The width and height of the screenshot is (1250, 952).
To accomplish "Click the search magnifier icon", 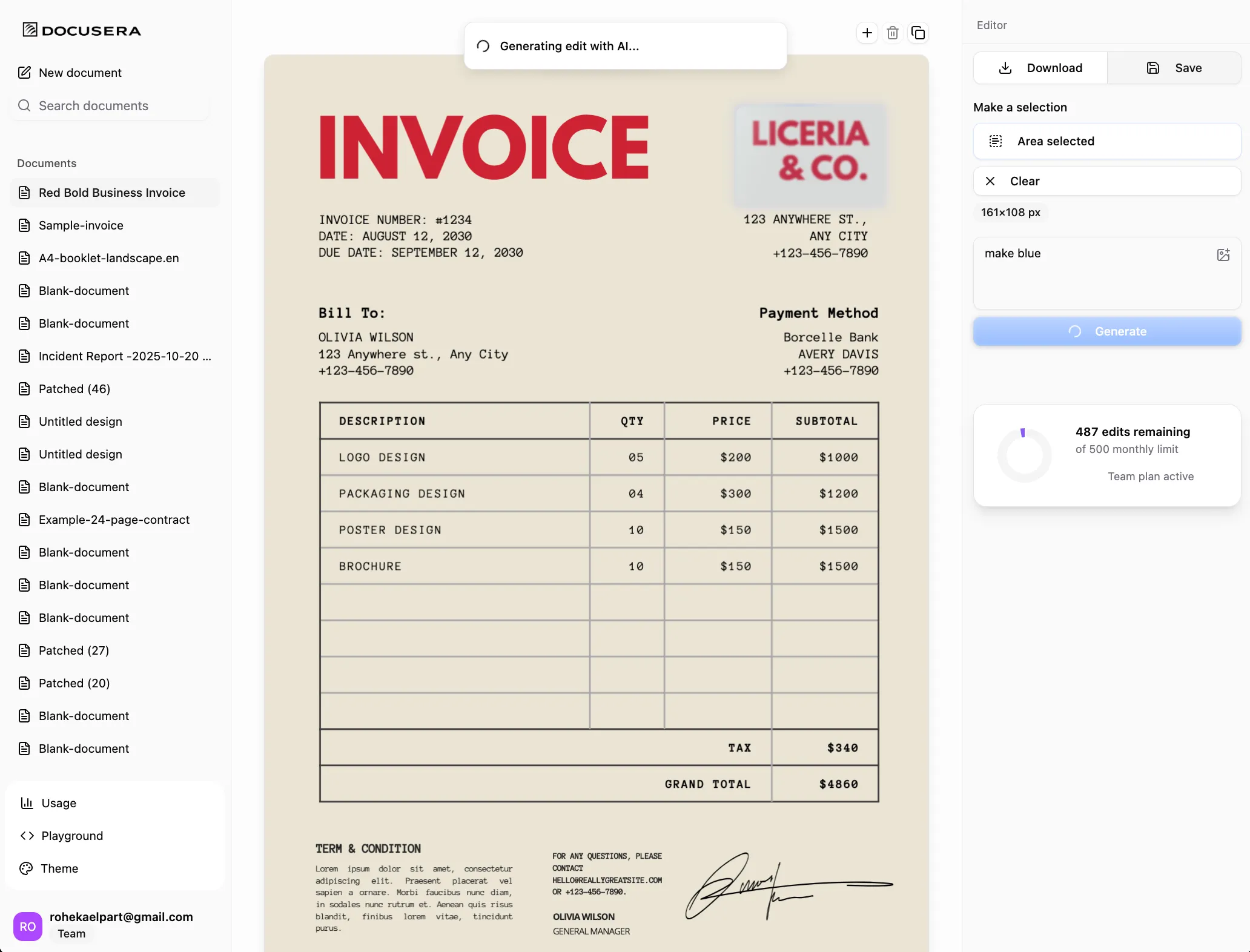I will tap(24, 105).
